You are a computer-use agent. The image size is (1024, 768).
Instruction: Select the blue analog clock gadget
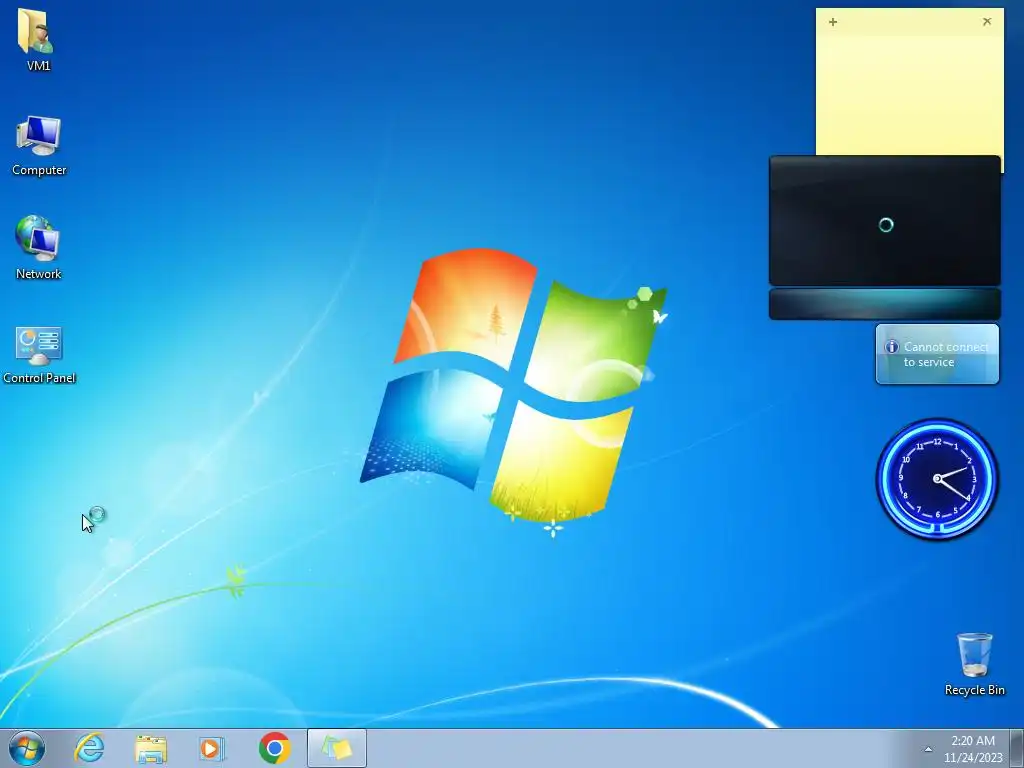click(x=937, y=479)
